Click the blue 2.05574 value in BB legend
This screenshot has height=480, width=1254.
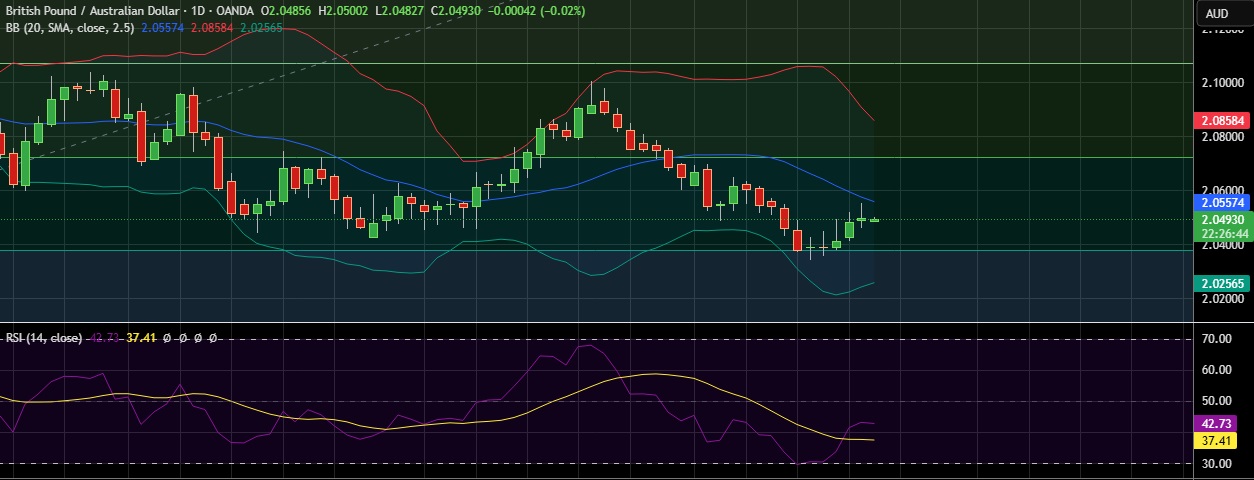click(x=166, y=27)
